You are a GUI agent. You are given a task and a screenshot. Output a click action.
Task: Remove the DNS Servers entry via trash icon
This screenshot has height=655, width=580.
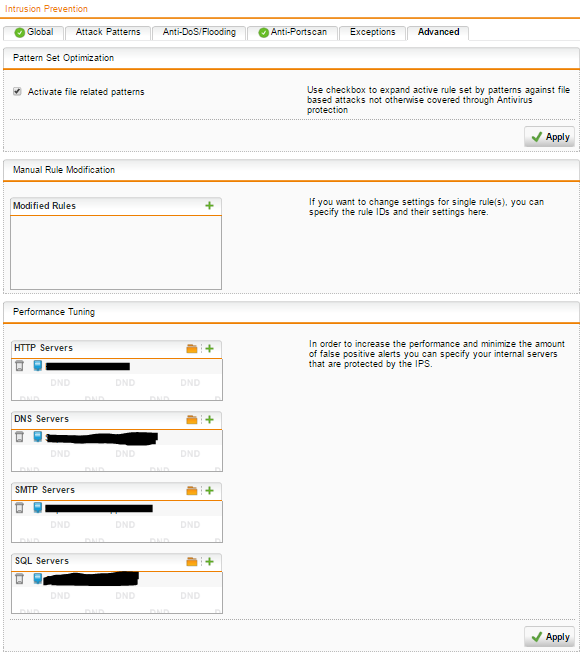[19, 437]
